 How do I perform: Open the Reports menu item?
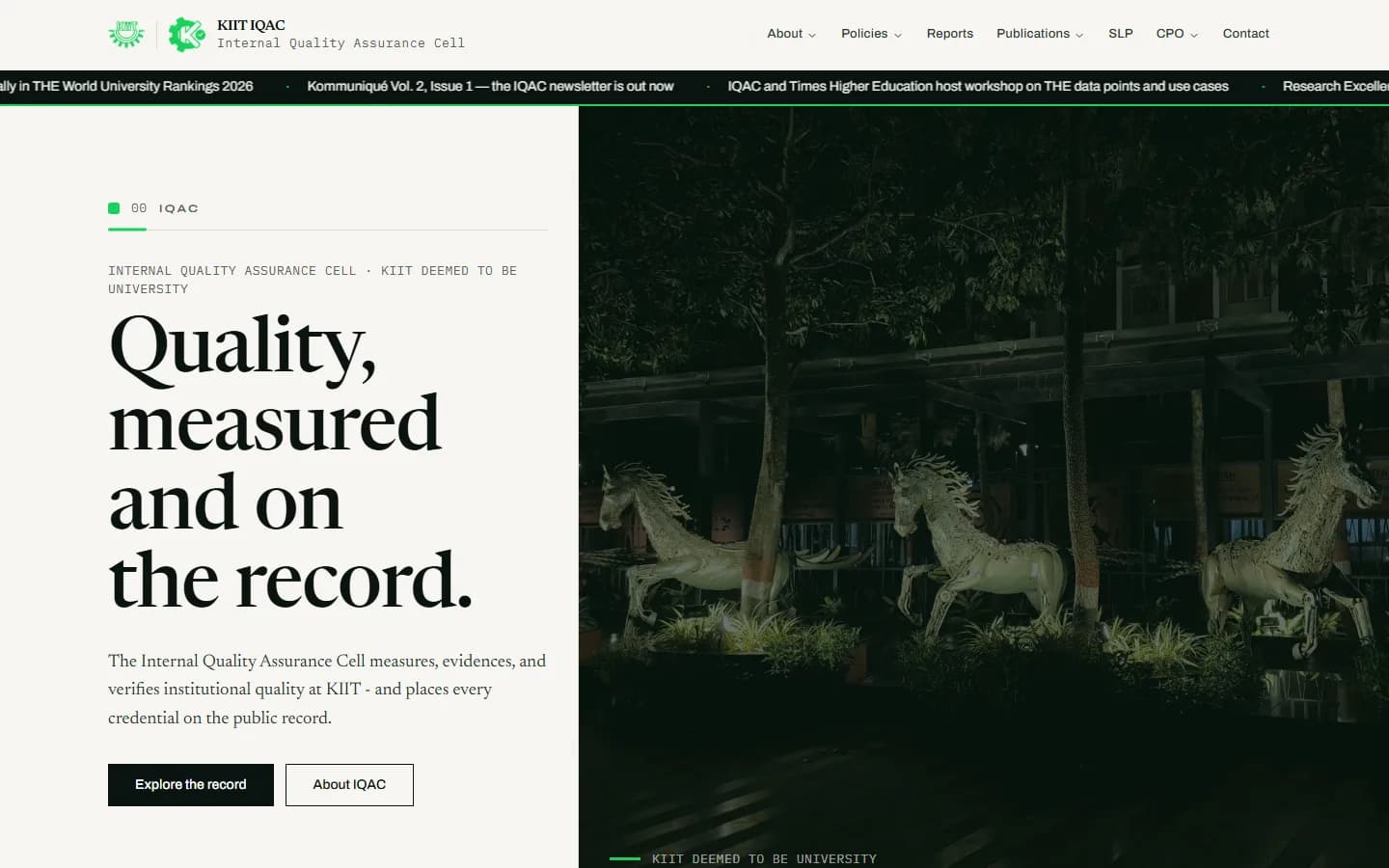[950, 34]
